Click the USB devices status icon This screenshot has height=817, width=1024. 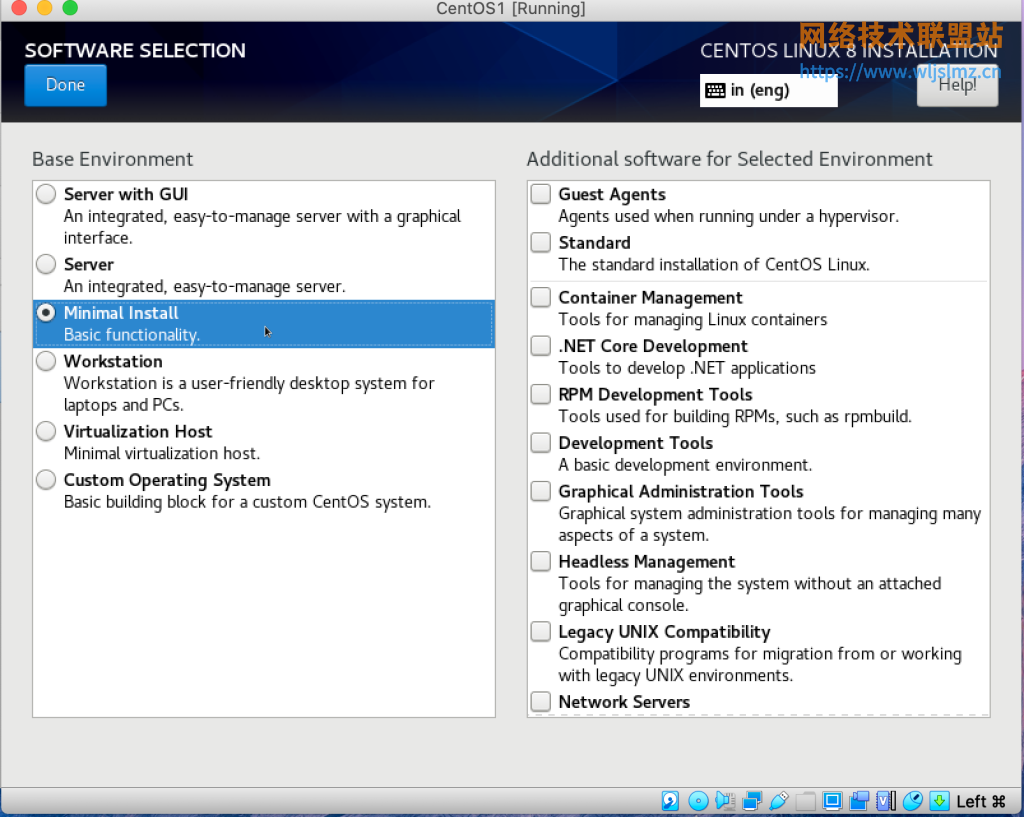pyautogui.click(x=779, y=801)
